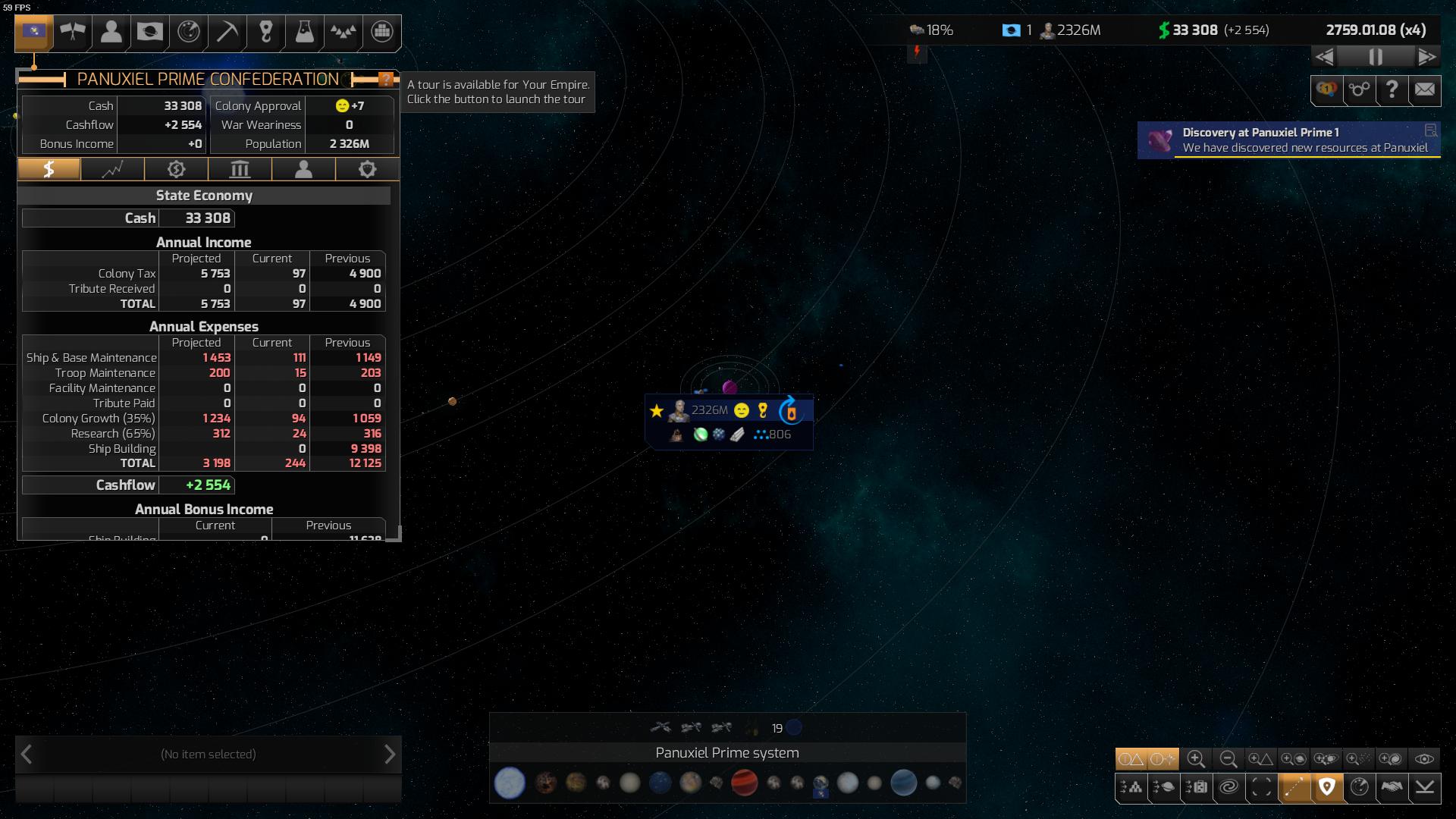Open the research/technology icon
This screenshot has width=1456, height=819.
coord(303,31)
